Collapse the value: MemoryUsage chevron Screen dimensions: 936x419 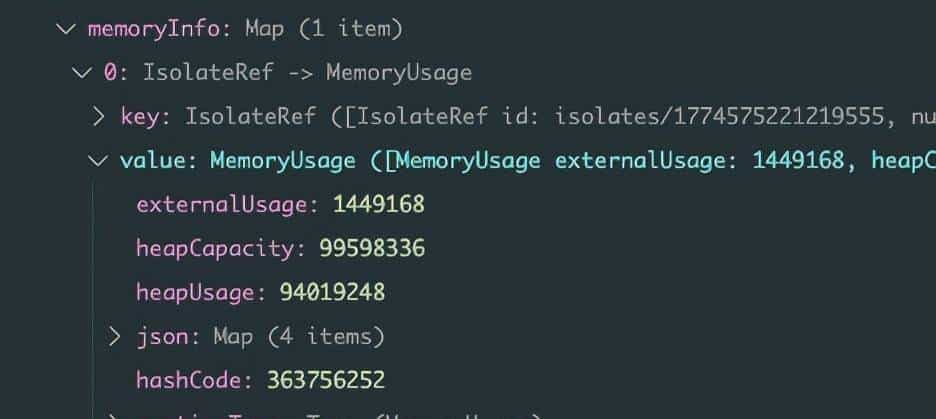tap(98, 160)
